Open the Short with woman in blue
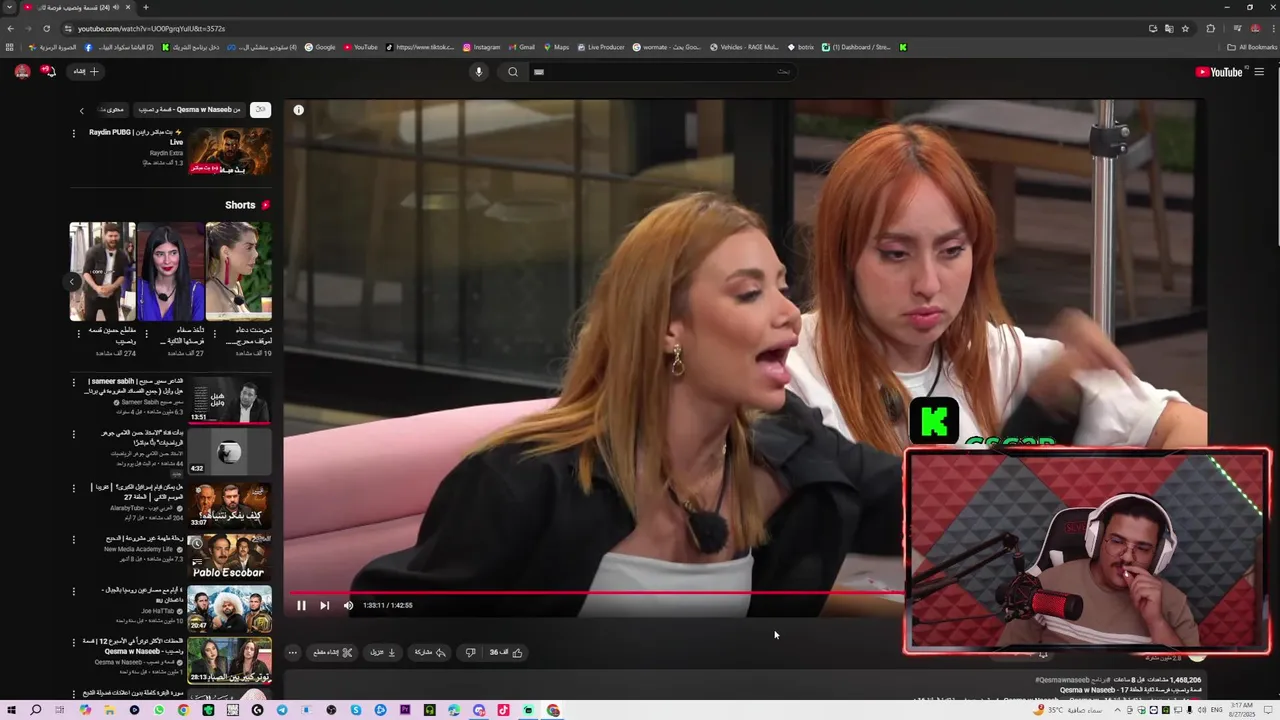 pos(170,271)
